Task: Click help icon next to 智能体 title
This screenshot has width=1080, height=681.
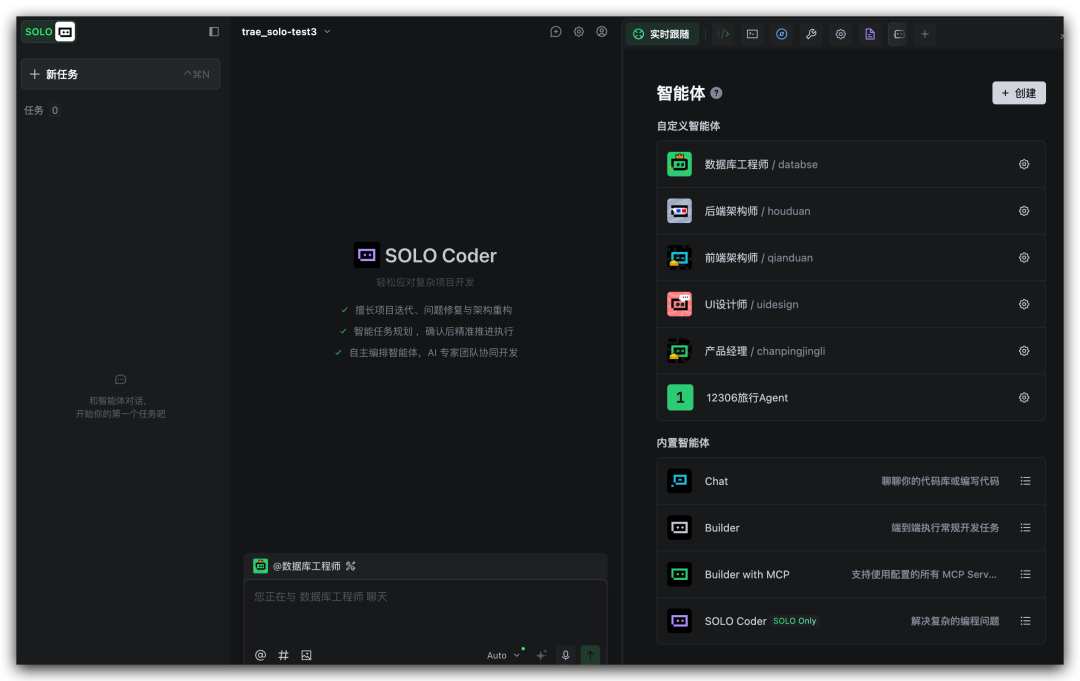Action: click(716, 93)
